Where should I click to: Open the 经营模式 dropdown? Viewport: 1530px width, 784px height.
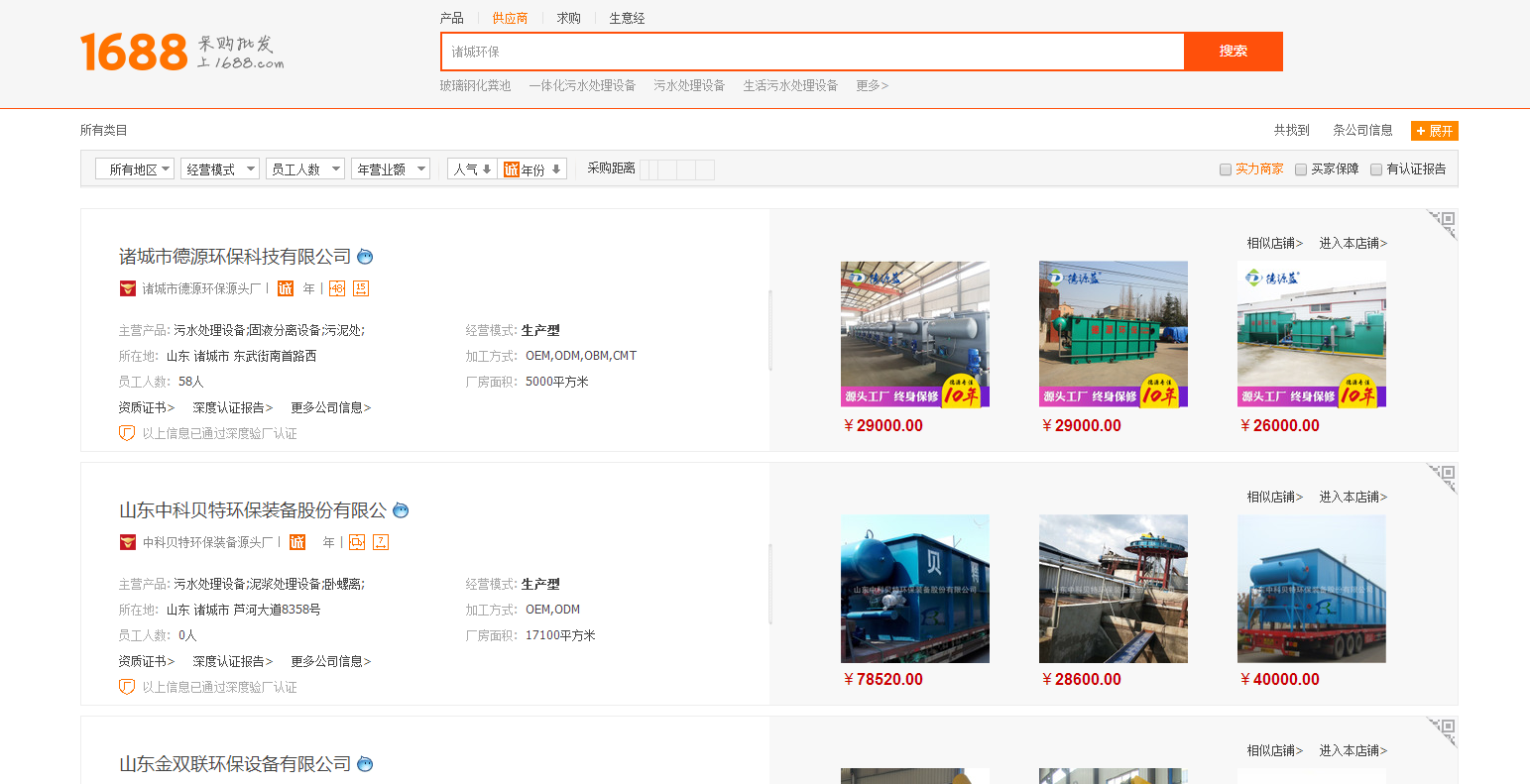(x=220, y=169)
